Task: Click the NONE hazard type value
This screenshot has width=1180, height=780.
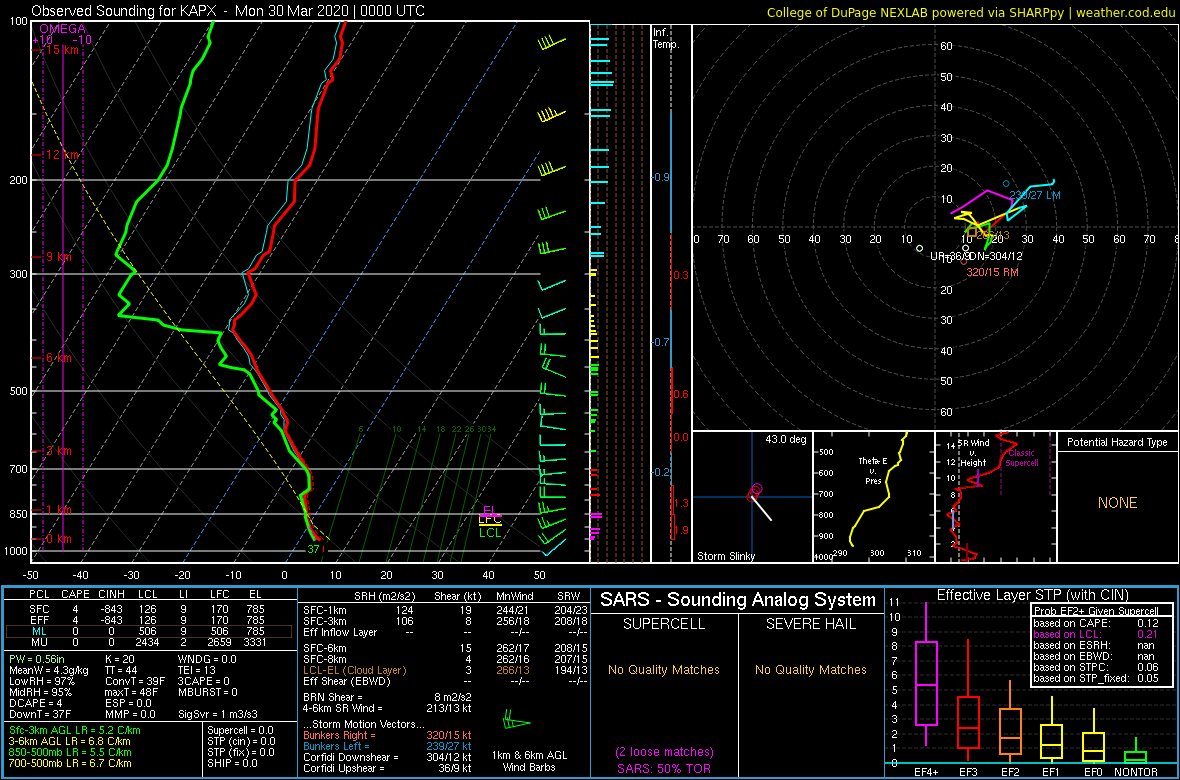Action: (1117, 503)
